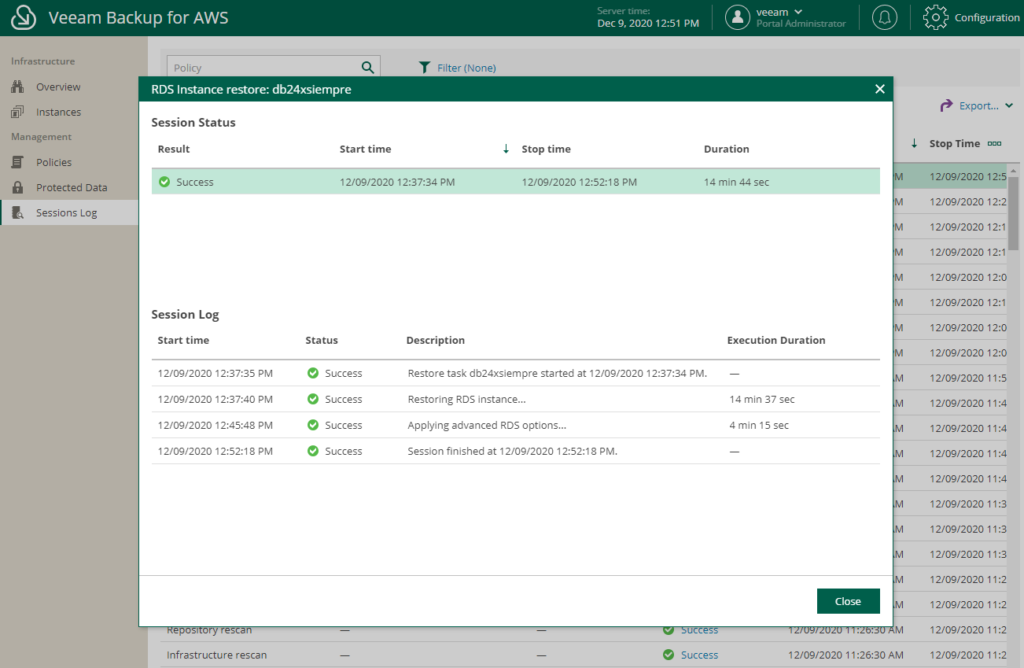Click the Description column header
Image resolution: width=1024 pixels, height=668 pixels.
pyautogui.click(x=435, y=340)
